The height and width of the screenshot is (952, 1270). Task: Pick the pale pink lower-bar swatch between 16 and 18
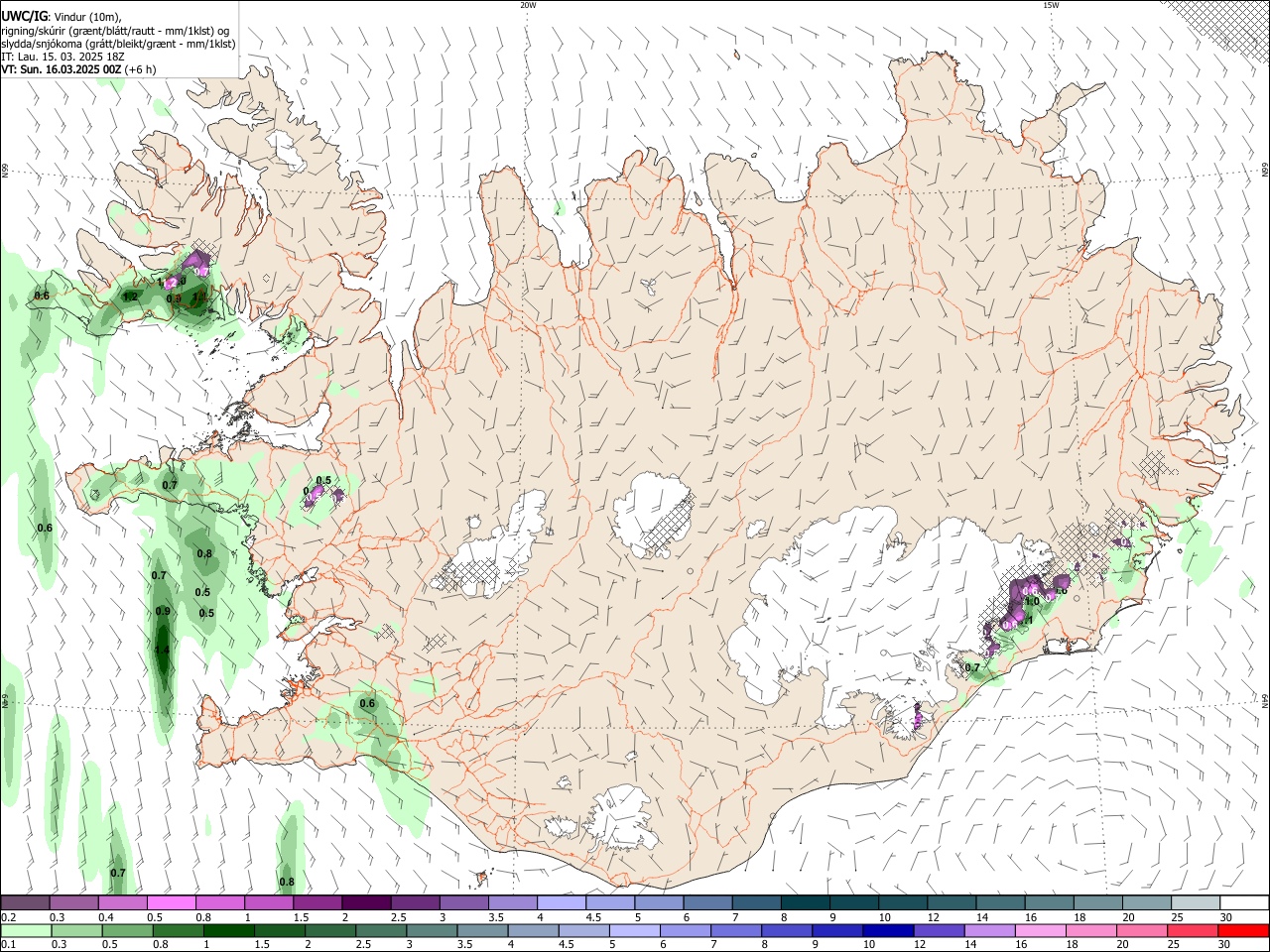point(1040,931)
